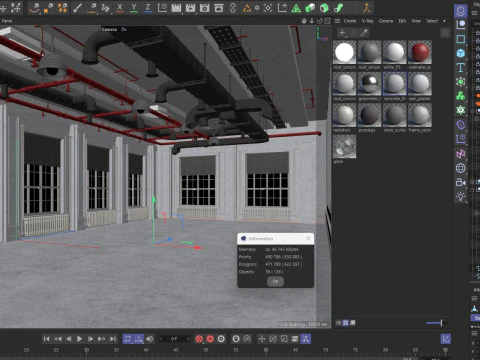The image size is (480, 360).
Task: Select the white_PS material
Action: point(395,52)
